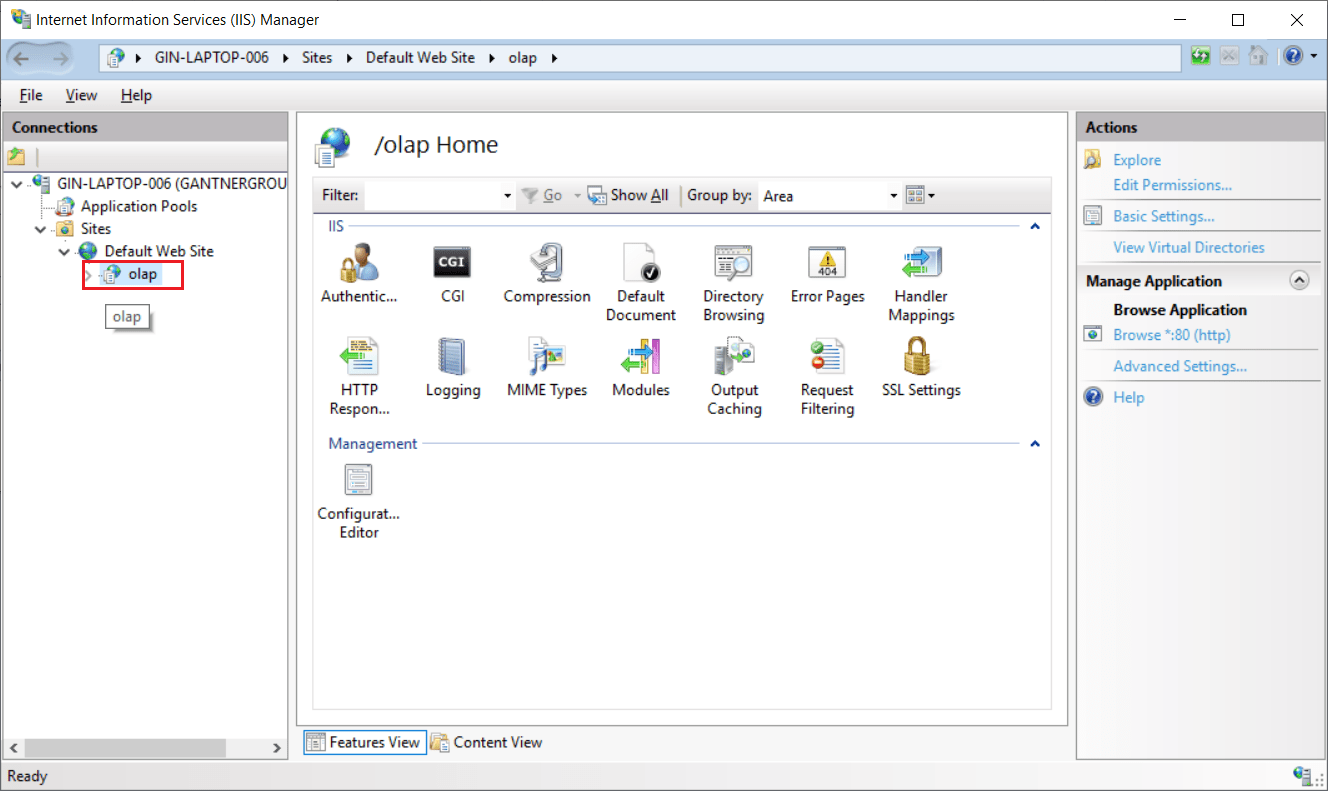Collapse the GIN-LAPTOP-006 server node
This screenshot has width=1328, height=791.
(17, 184)
